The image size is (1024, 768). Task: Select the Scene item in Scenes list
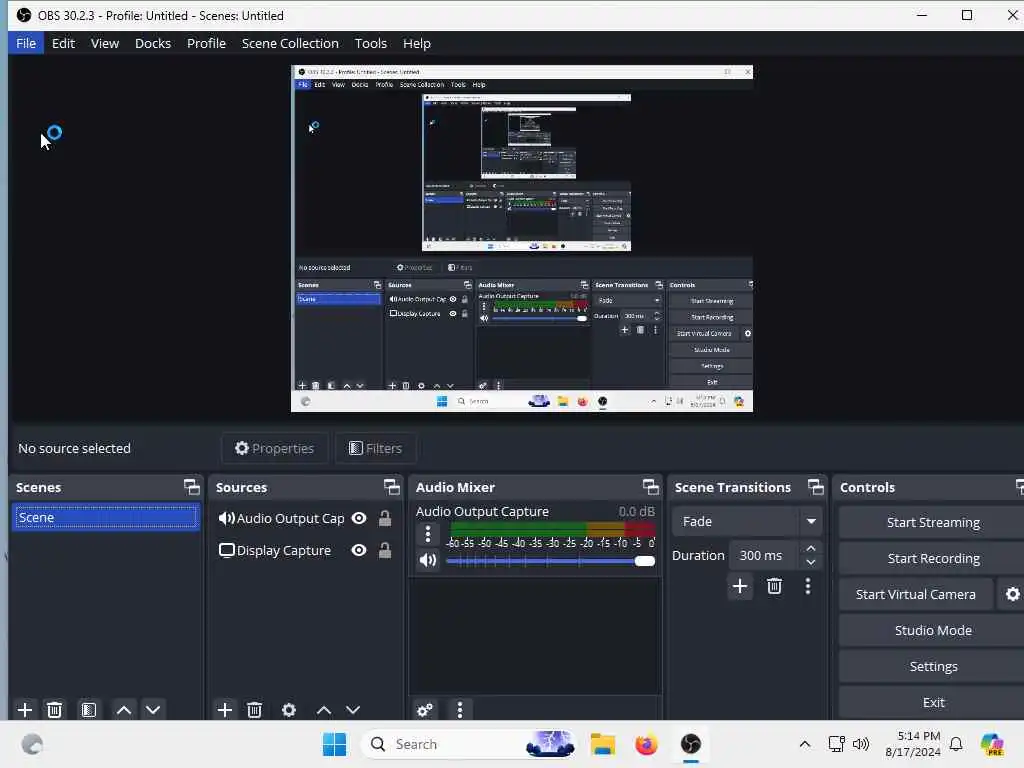pos(105,517)
